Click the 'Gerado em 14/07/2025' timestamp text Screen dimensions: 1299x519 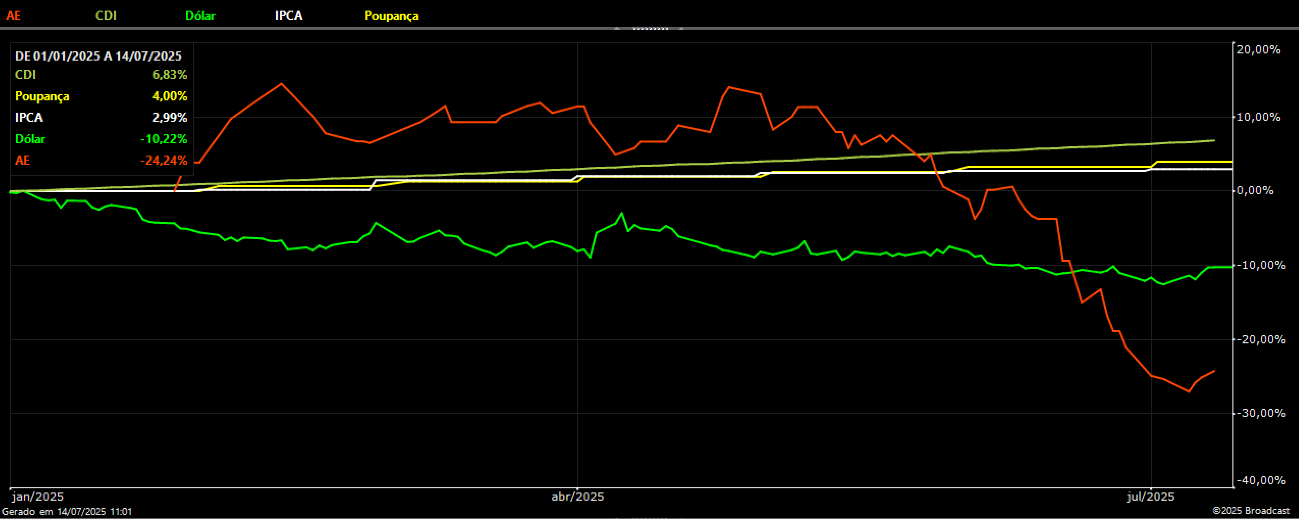[x=67, y=511]
